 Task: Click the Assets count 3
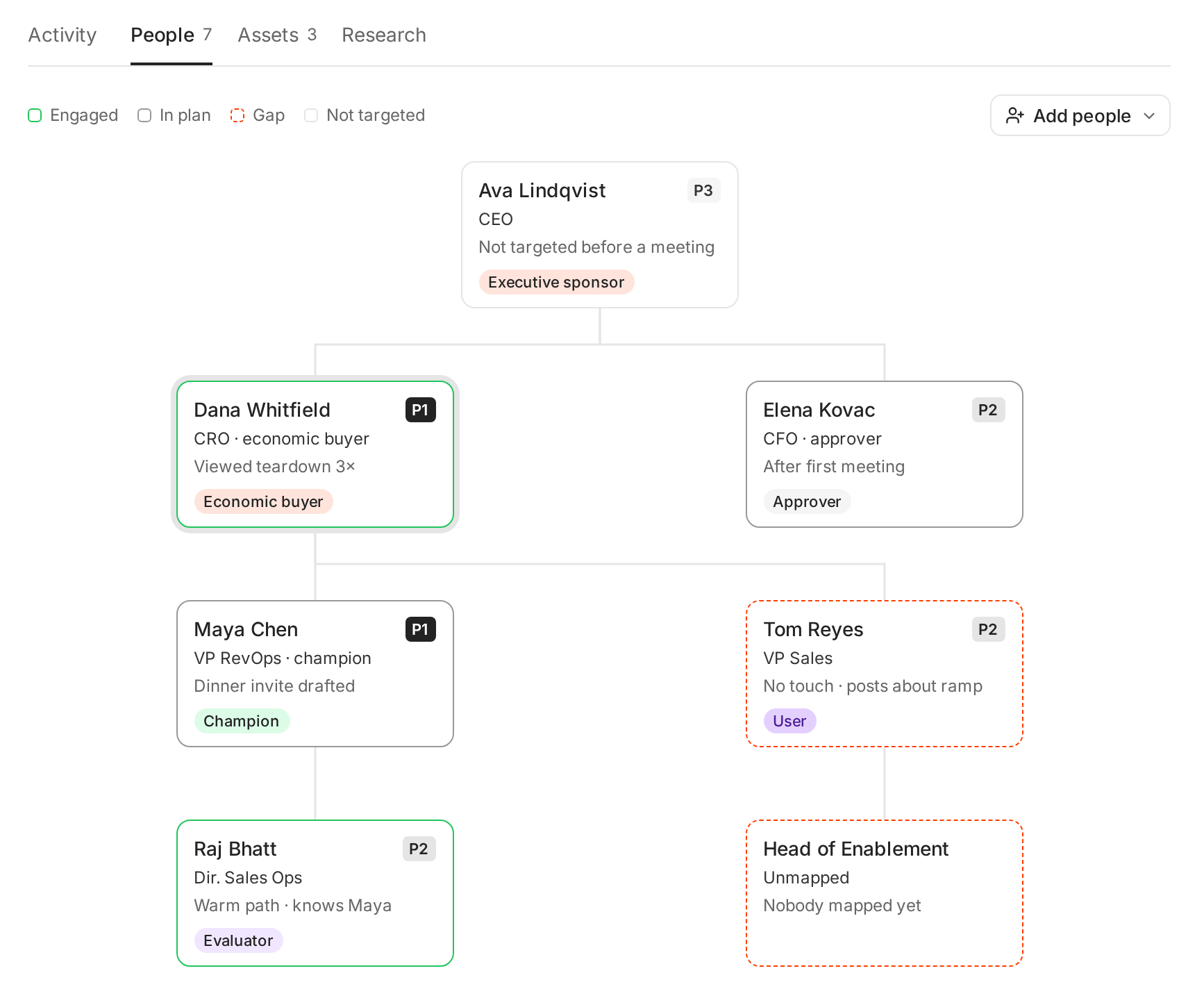(312, 35)
